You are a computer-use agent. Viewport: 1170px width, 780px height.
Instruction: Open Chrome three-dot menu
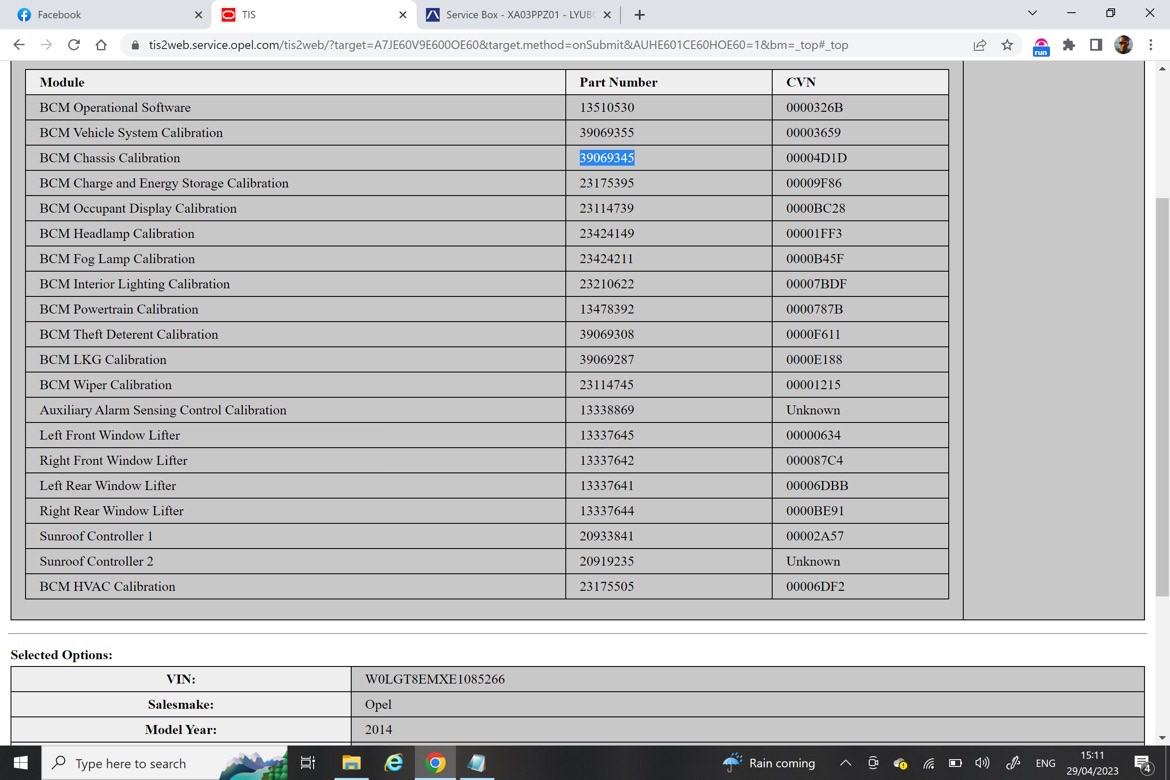click(1151, 45)
